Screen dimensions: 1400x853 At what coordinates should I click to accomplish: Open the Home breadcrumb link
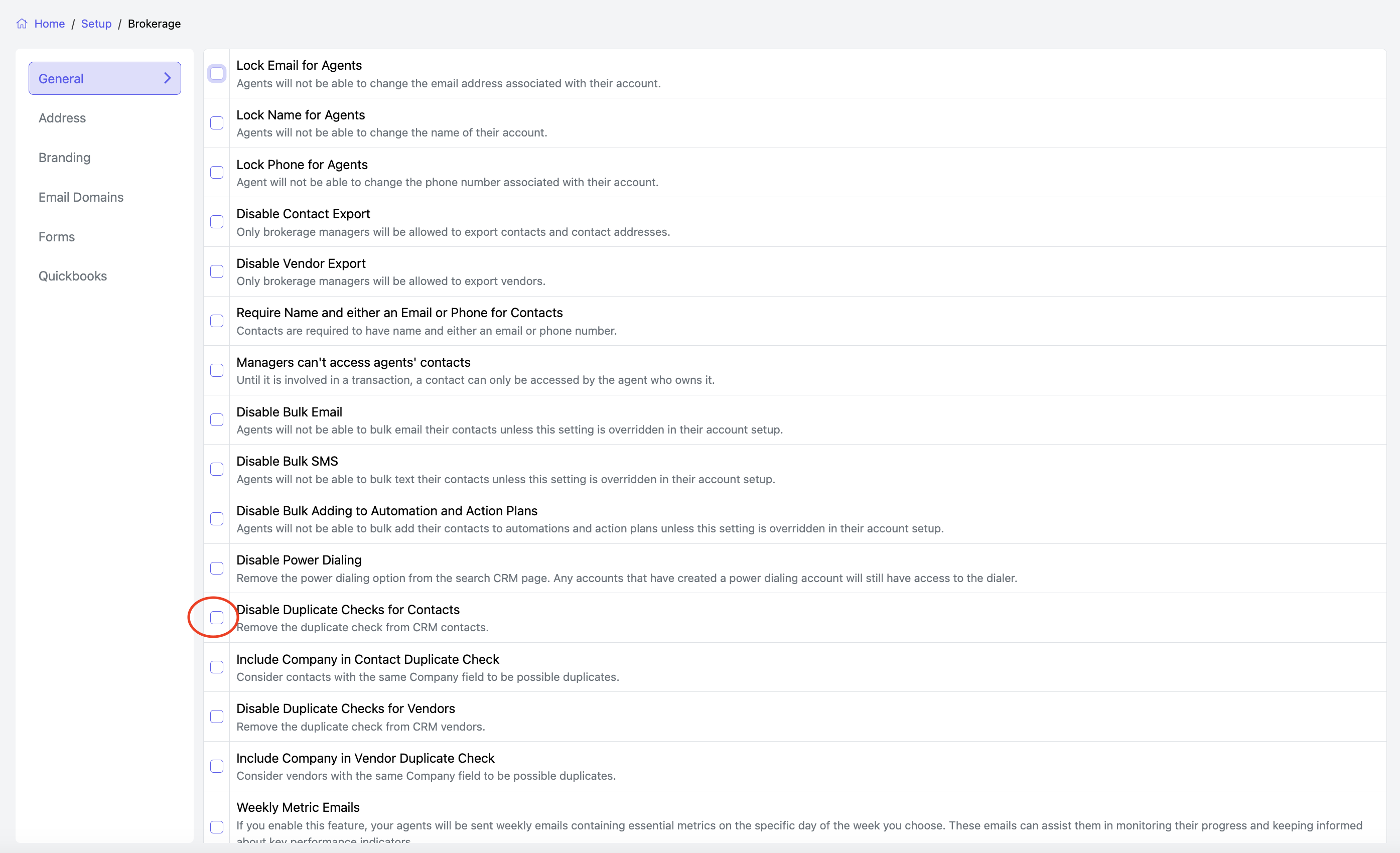tap(50, 24)
